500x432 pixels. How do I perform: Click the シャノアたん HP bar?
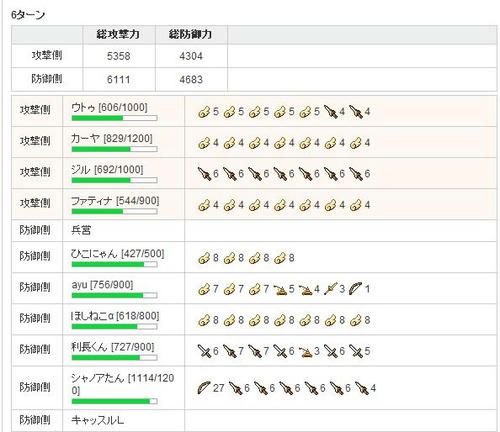(114, 401)
